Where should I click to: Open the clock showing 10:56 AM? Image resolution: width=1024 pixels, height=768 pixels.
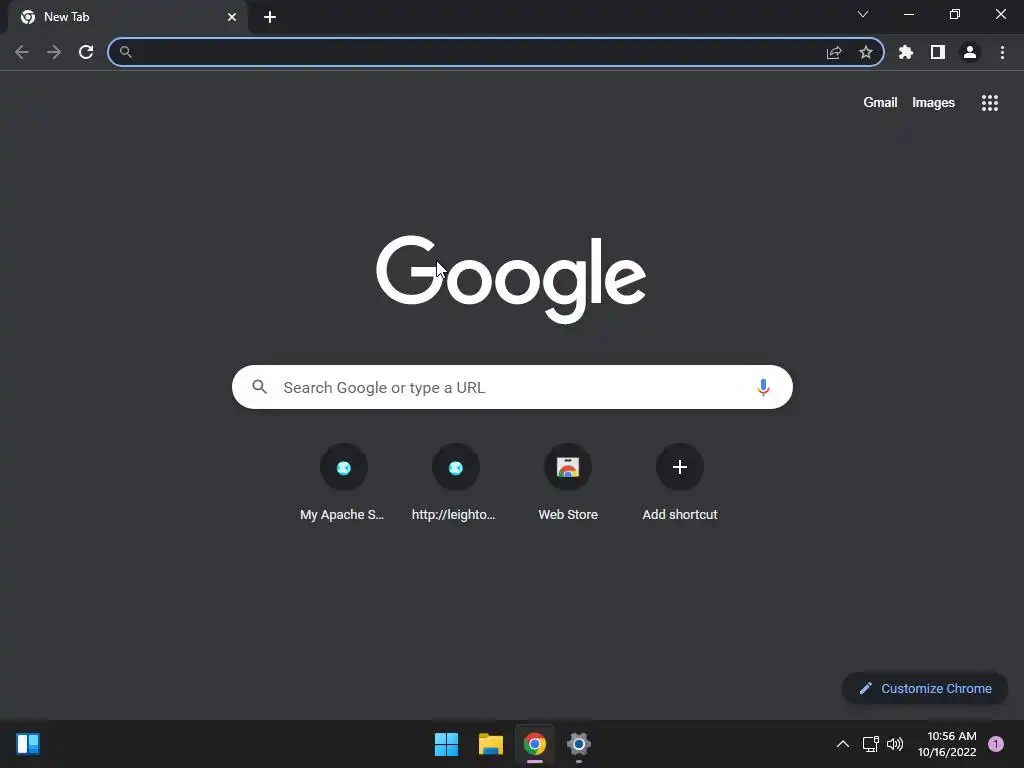coord(947,744)
